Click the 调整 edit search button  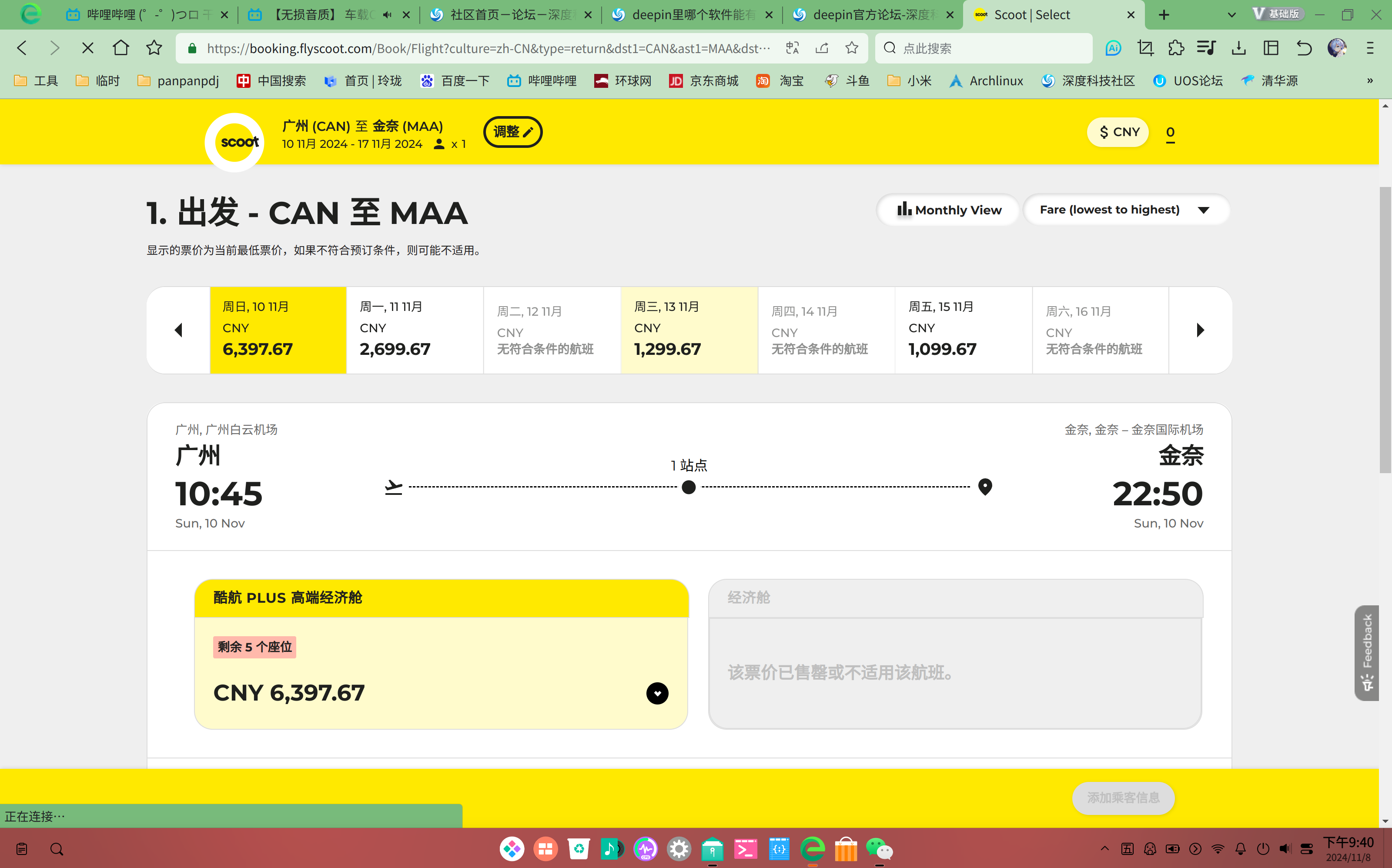pyautogui.click(x=513, y=131)
